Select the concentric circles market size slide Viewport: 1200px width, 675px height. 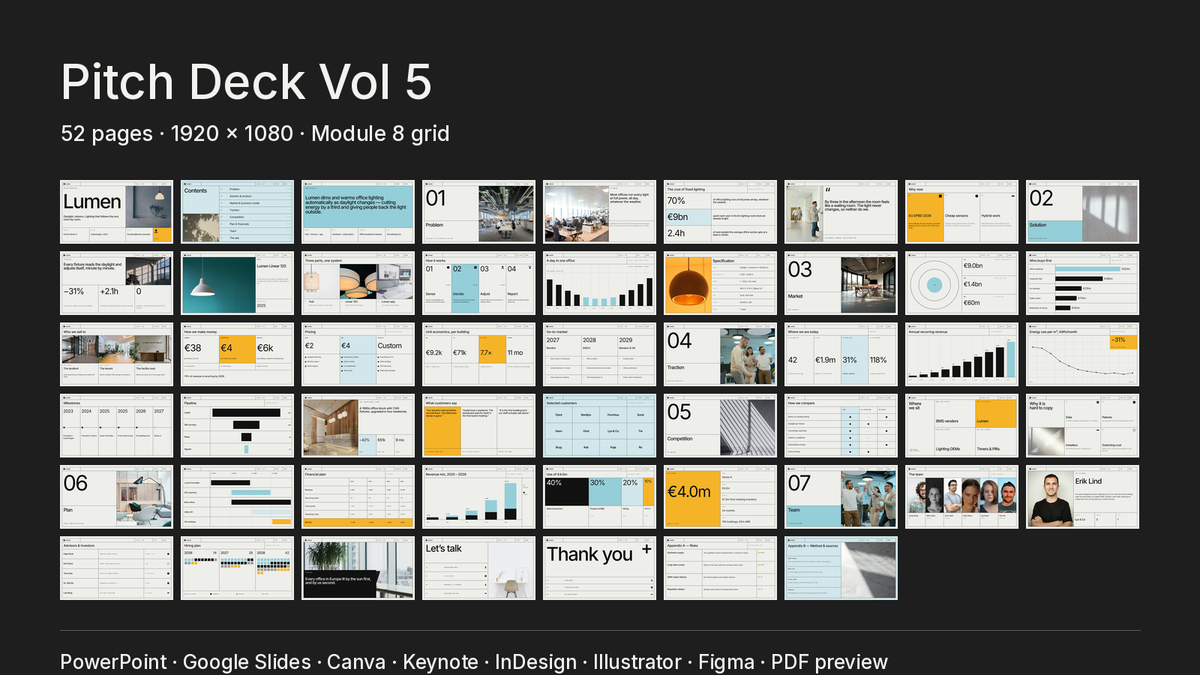click(962, 283)
